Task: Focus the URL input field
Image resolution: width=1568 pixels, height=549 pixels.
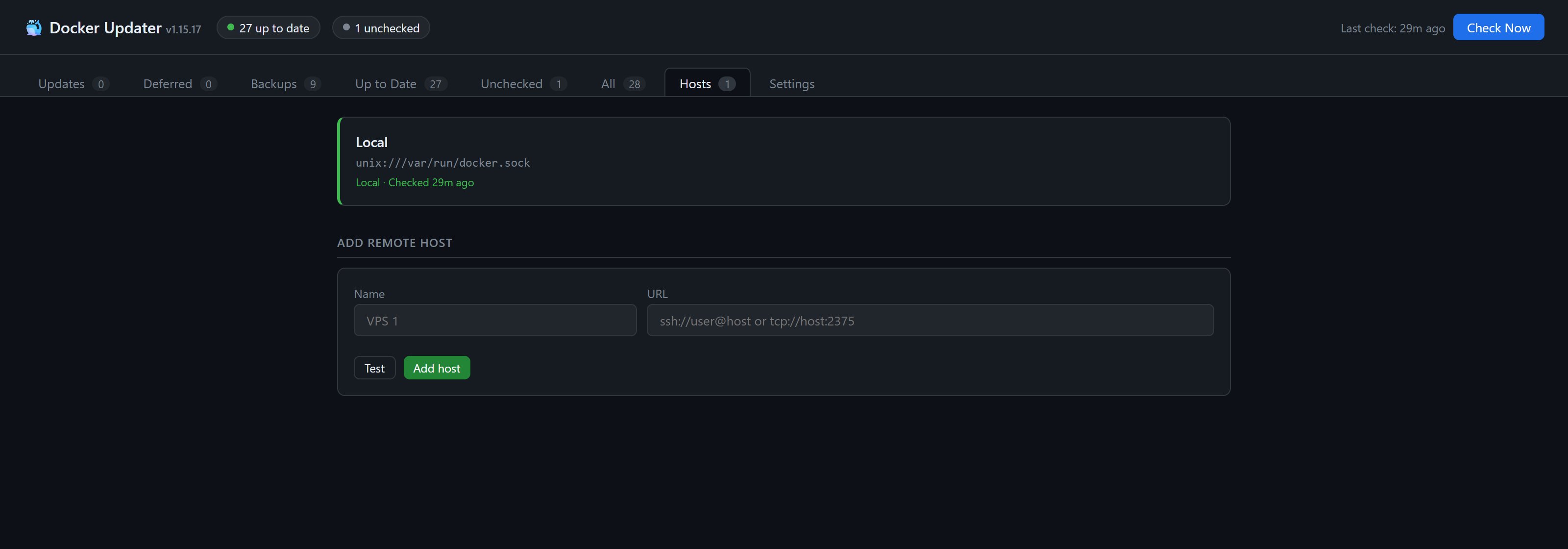Action: click(930, 320)
